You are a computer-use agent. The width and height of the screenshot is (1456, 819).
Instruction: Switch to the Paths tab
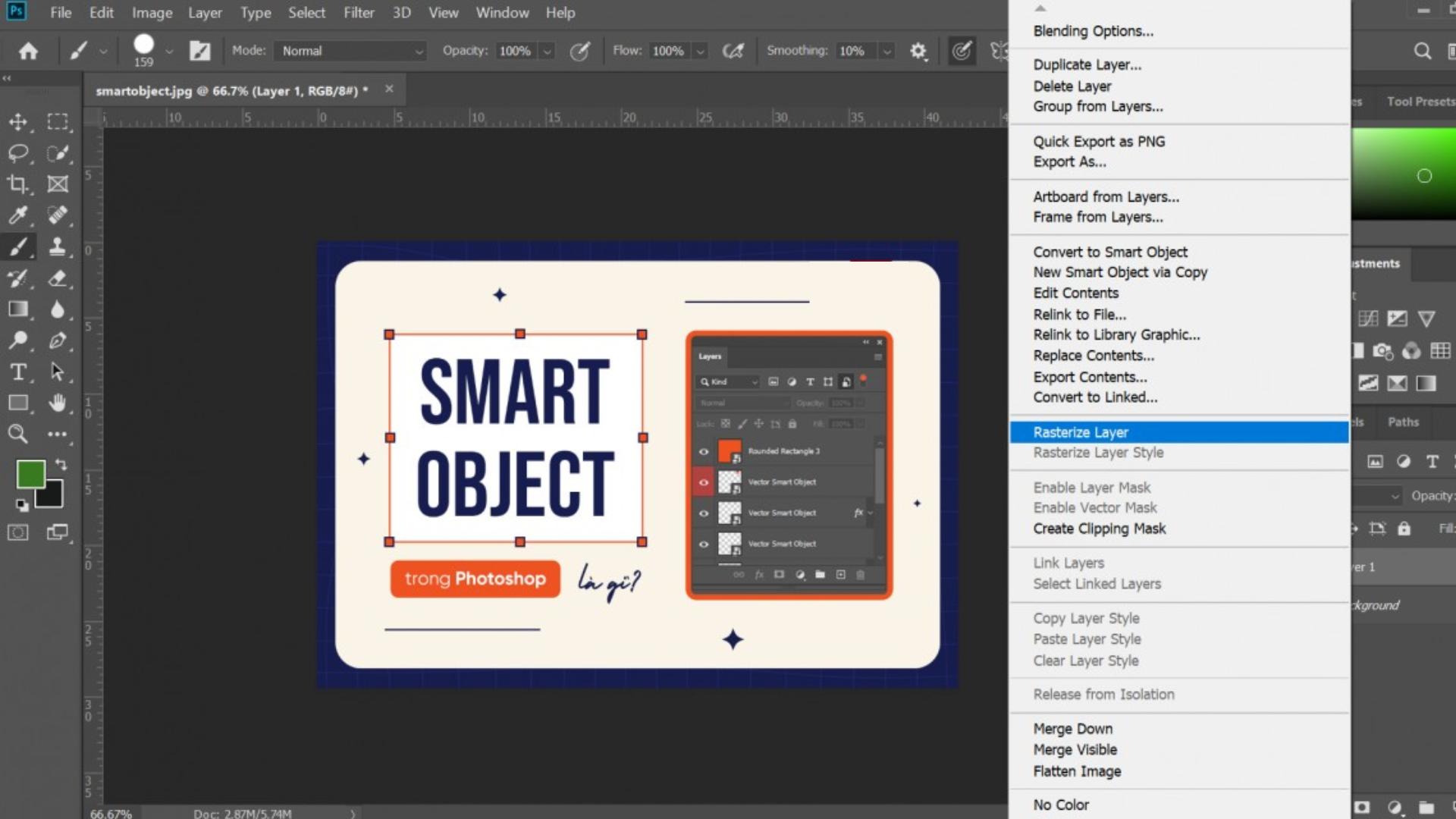pos(1403,422)
